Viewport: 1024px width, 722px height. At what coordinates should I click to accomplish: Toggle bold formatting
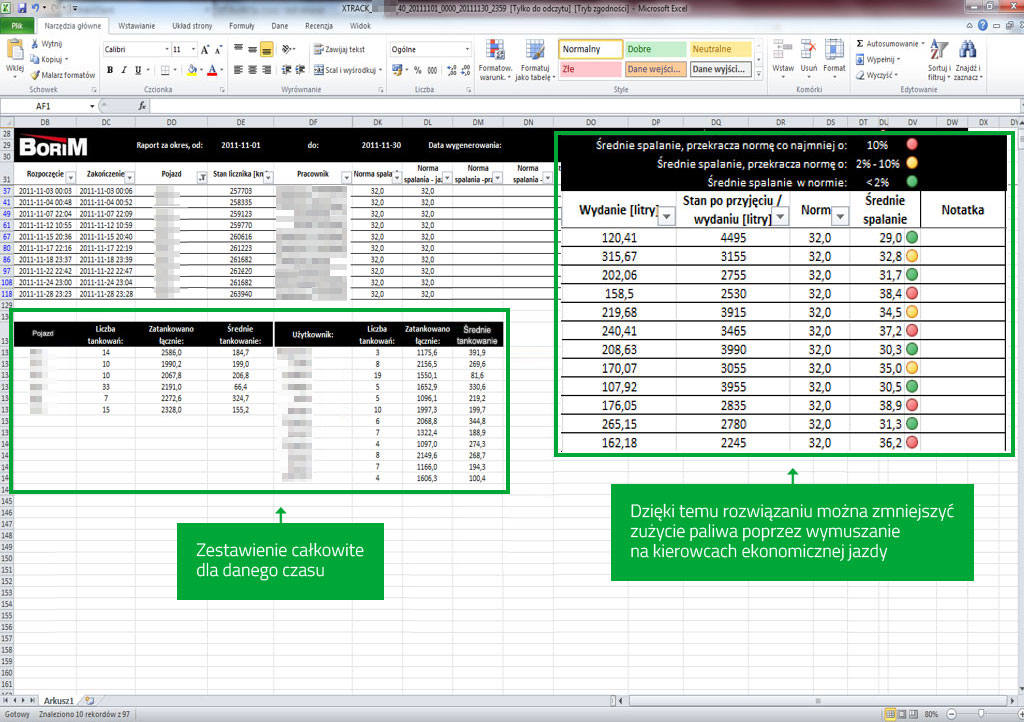[110, 70]
